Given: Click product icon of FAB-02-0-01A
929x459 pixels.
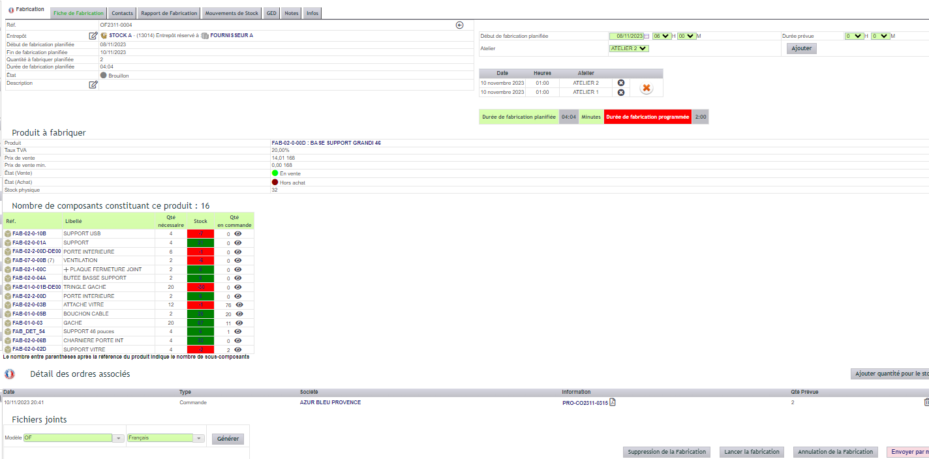Looking at the screenshot, I should [8, 243].
